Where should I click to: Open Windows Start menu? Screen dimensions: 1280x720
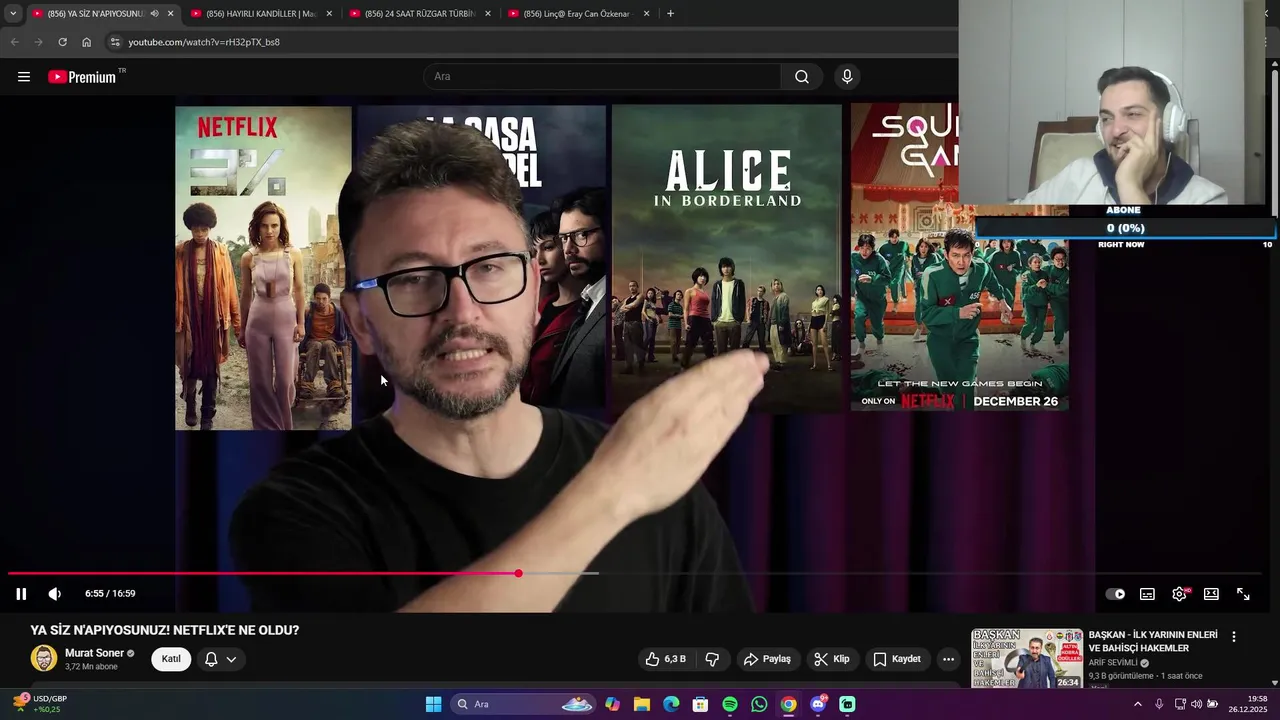[x=433, y=704]
